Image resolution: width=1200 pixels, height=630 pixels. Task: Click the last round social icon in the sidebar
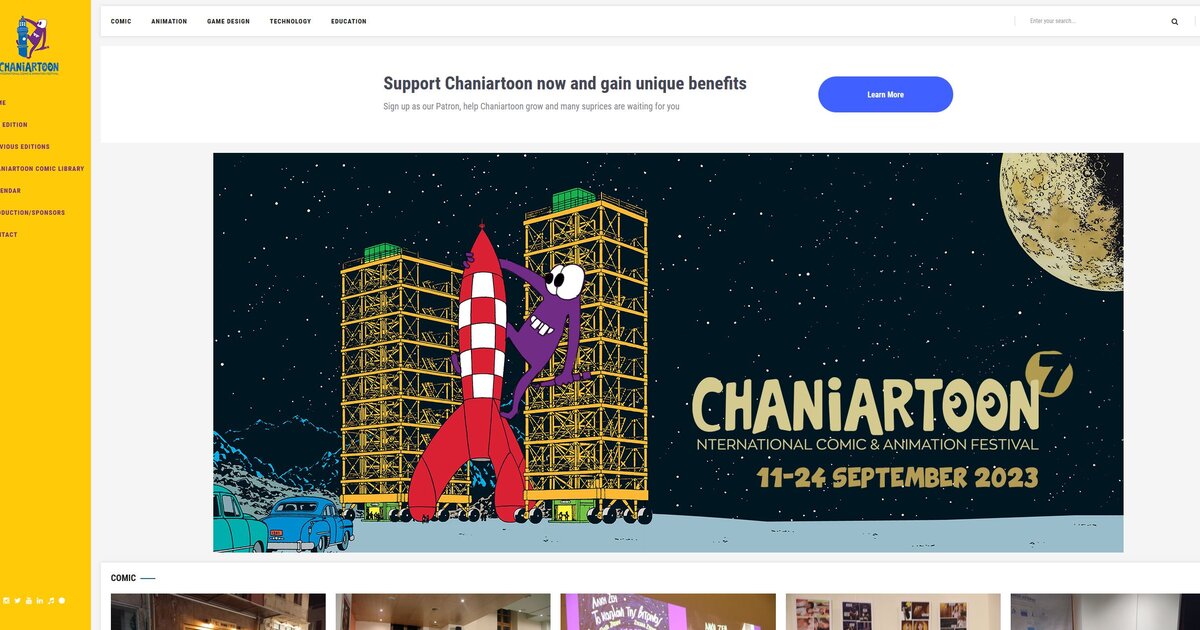coord(62,600)
